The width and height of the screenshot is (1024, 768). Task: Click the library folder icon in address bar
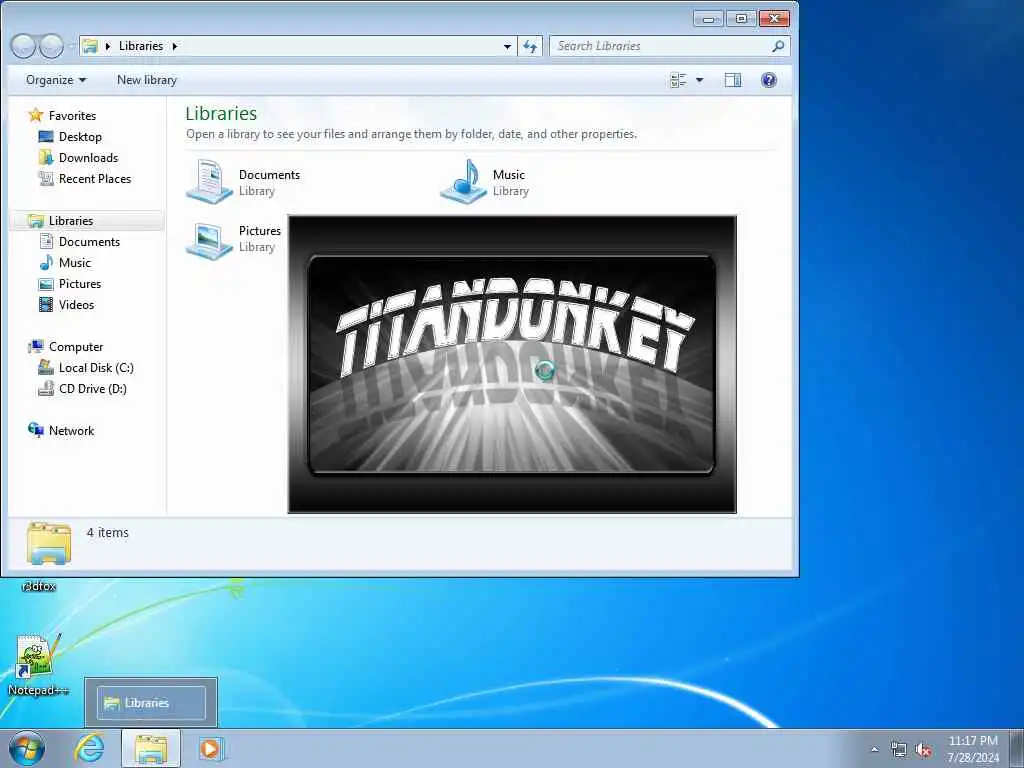click(90, 46)
